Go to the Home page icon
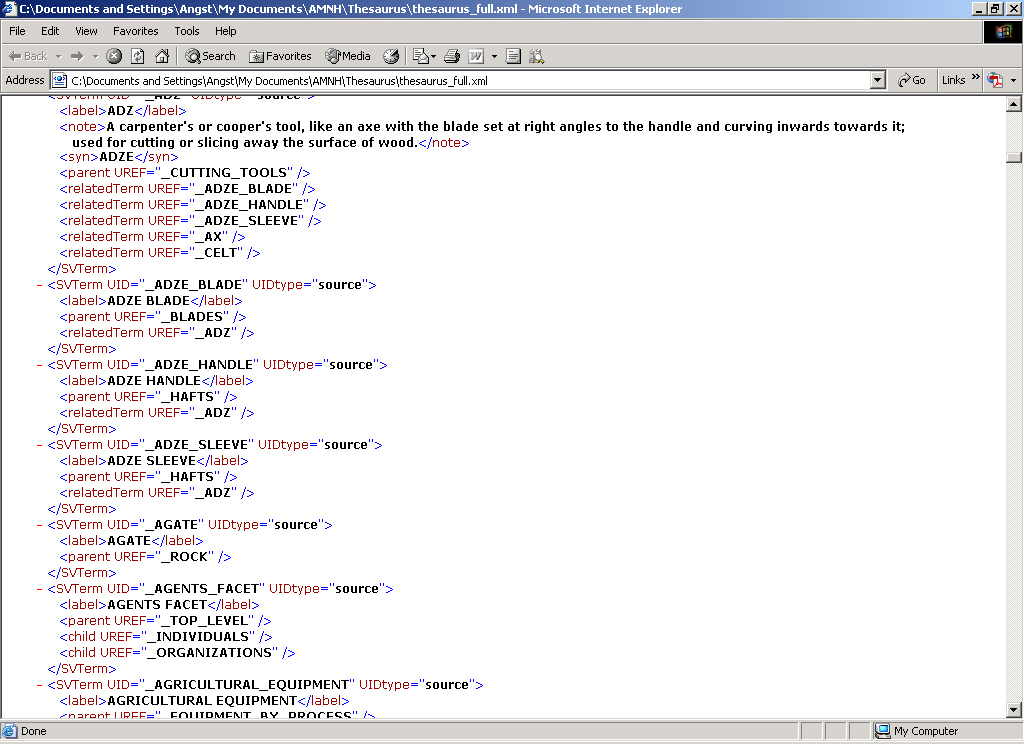 (162, 56)
